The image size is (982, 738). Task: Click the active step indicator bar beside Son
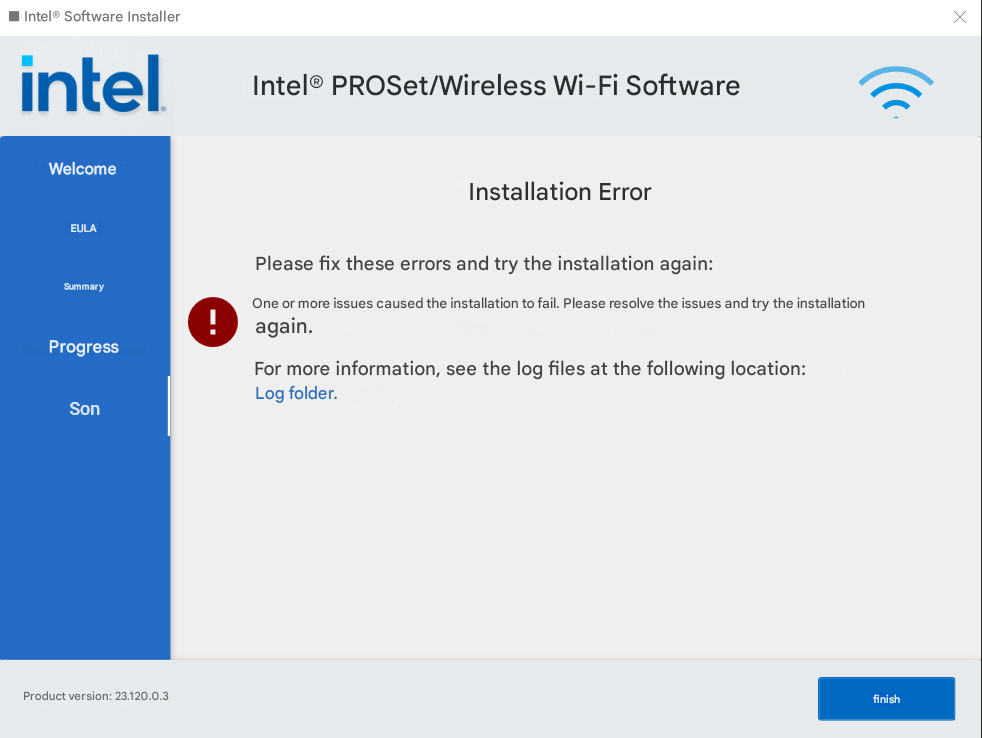click(168, 406)
